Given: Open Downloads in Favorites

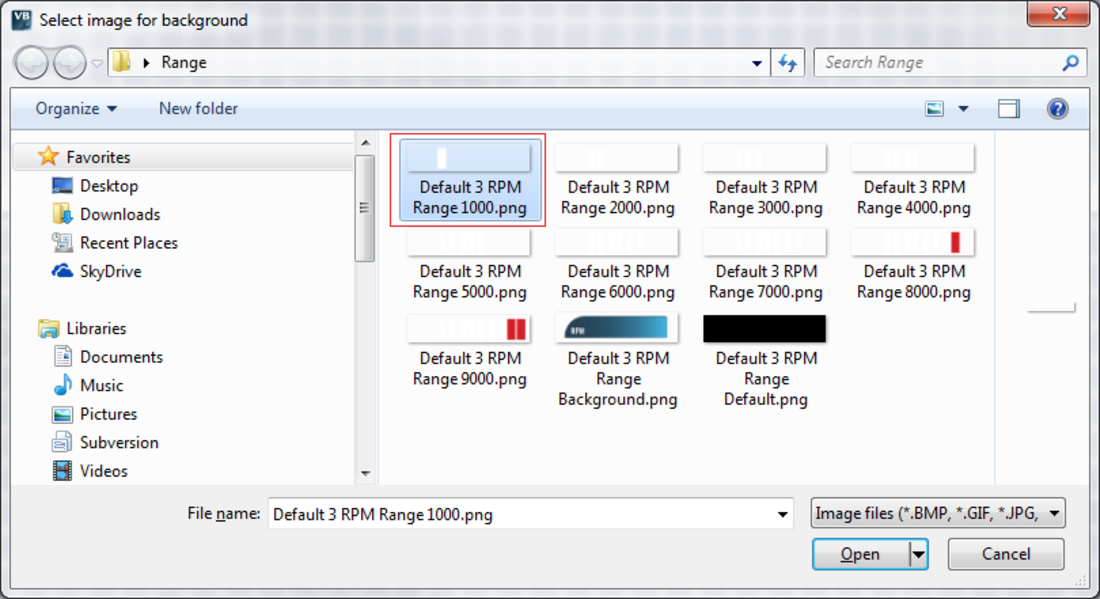Looking at the screenshot, I should 120,215.
